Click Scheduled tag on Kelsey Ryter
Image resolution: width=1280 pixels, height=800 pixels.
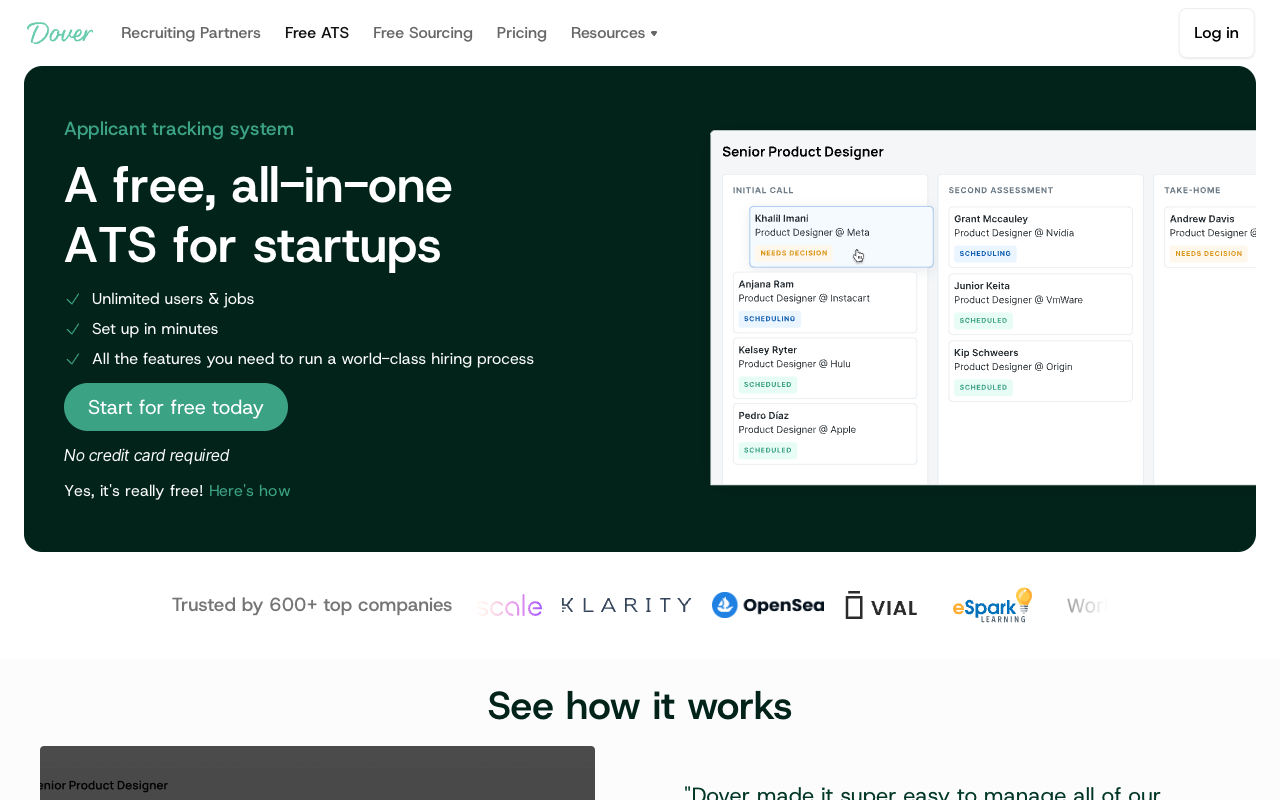(x=768, y=385)
